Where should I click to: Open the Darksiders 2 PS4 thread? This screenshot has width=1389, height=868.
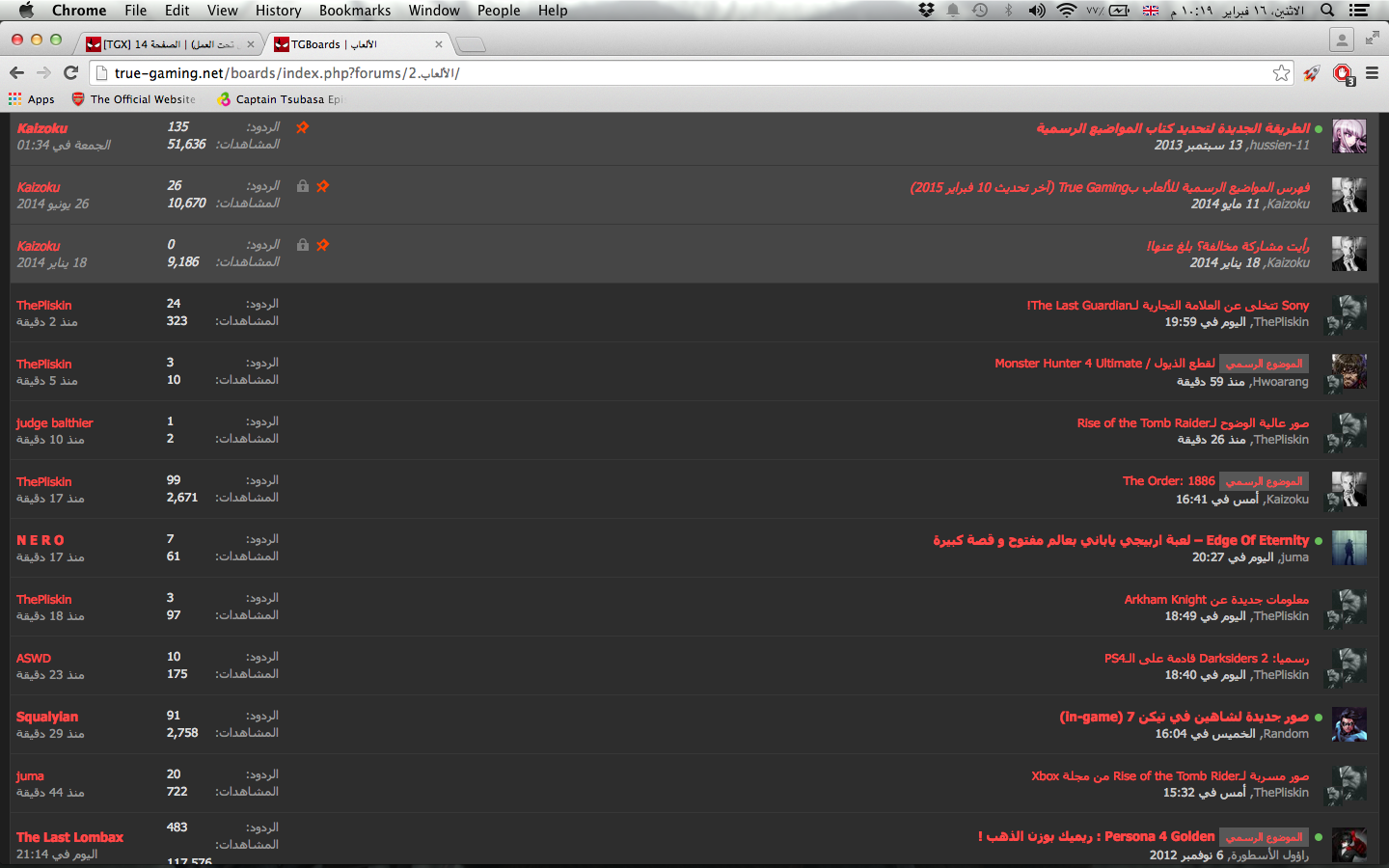pyautogui.click(x=1207, y=658)
